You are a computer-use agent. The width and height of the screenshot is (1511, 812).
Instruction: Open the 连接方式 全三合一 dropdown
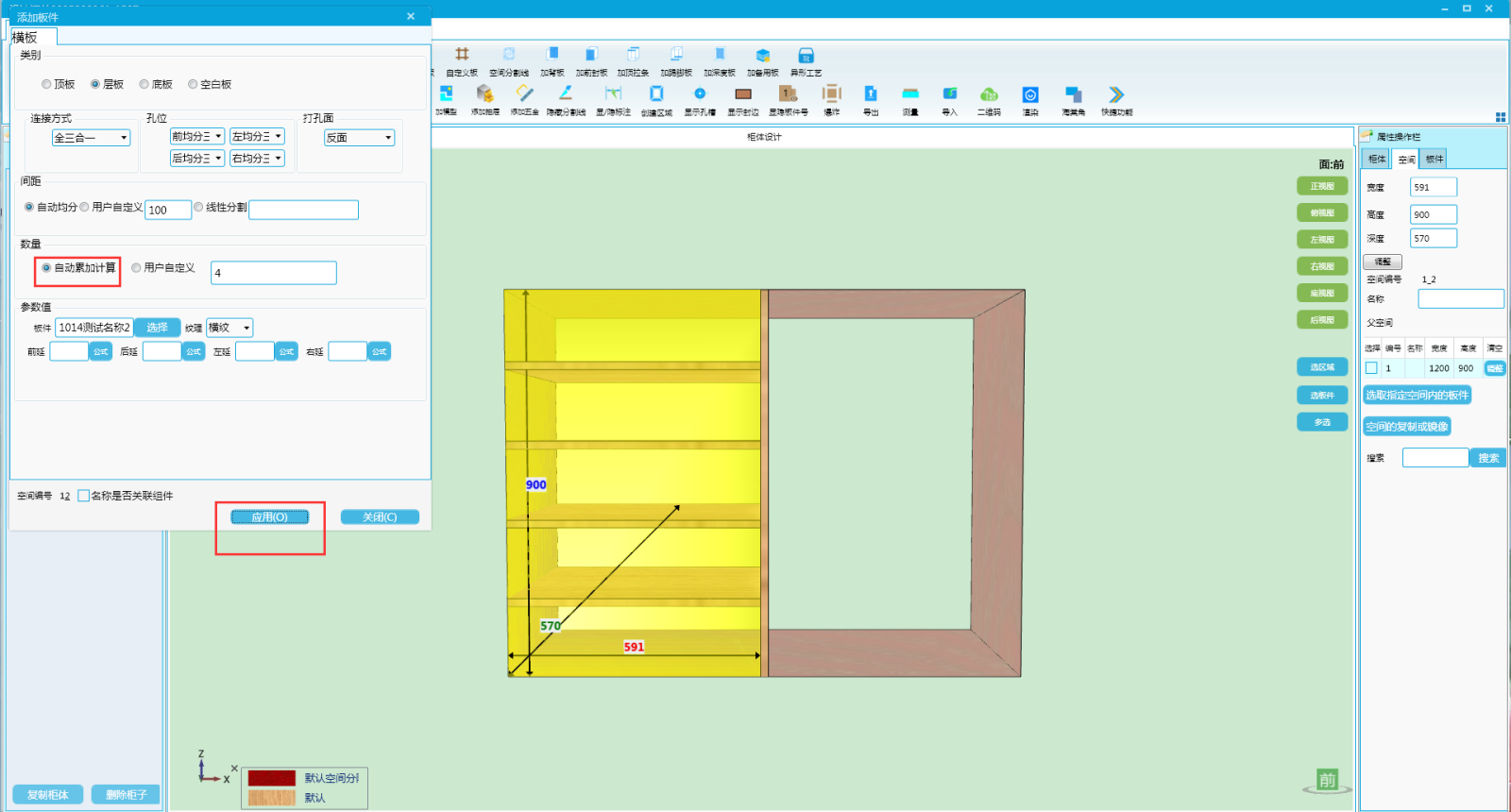92,138
